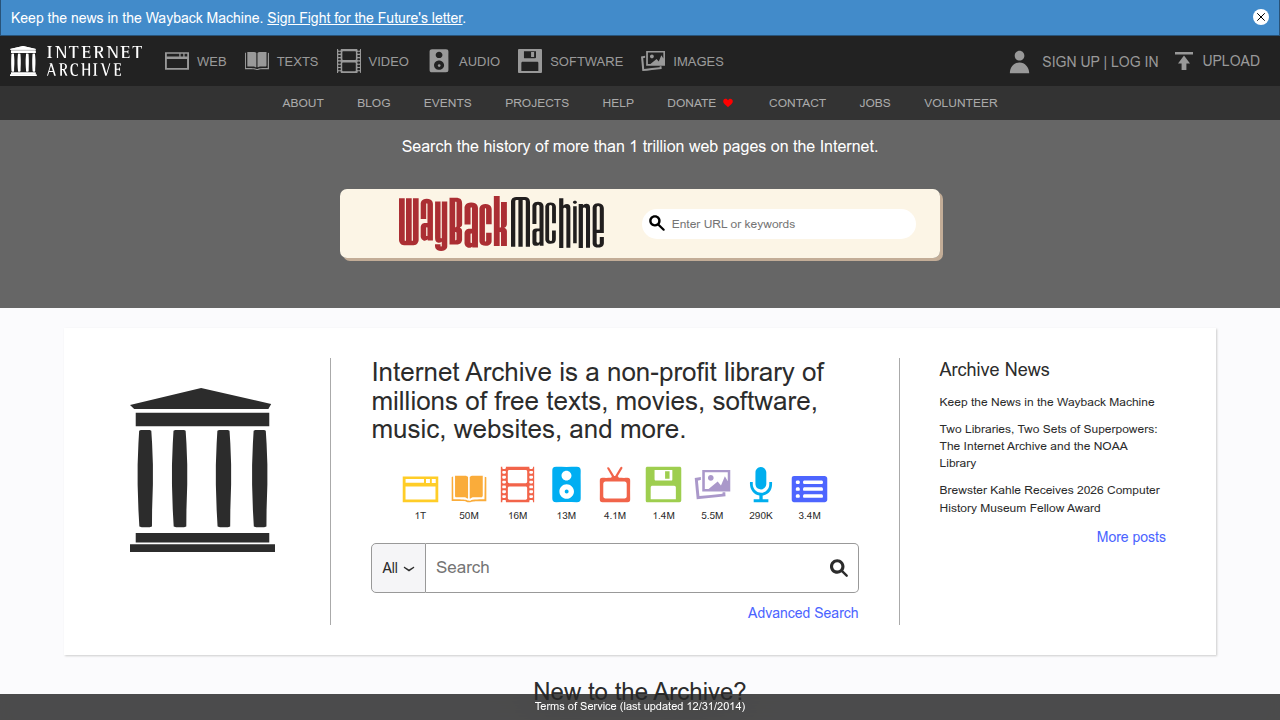Click the large Internet Archive building logo

tap(202, 470)
